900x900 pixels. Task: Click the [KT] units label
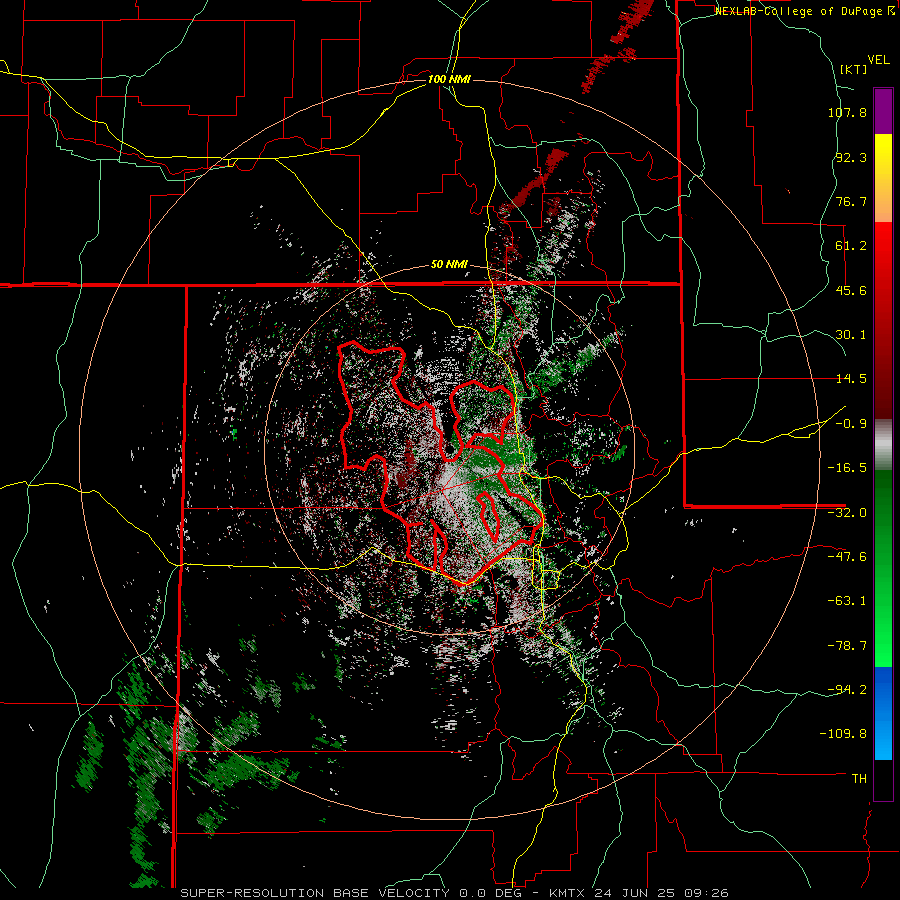(x=854, y=69)
